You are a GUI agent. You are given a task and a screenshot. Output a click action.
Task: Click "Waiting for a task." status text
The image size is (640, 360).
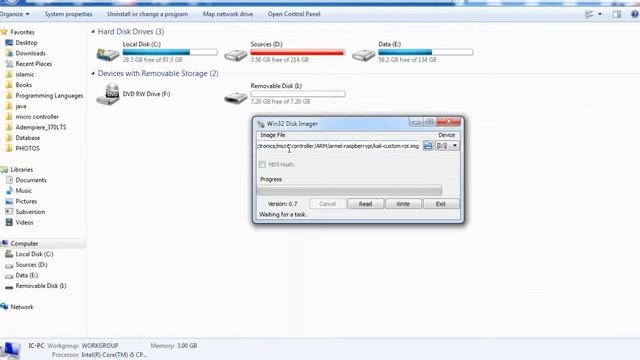click(x=283, y=214)
